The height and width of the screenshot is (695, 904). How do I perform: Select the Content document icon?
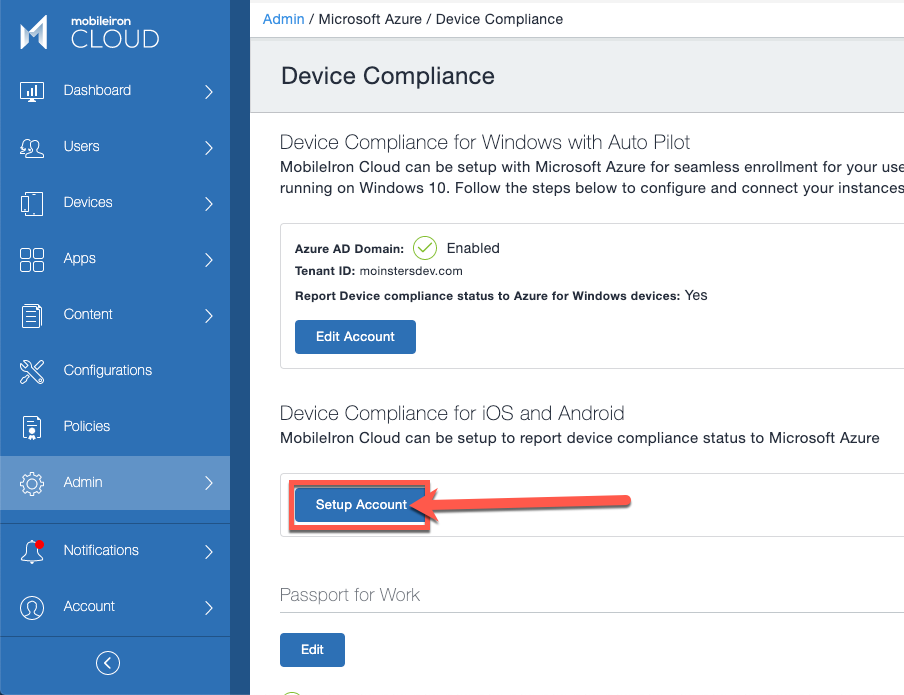(31, 314)
